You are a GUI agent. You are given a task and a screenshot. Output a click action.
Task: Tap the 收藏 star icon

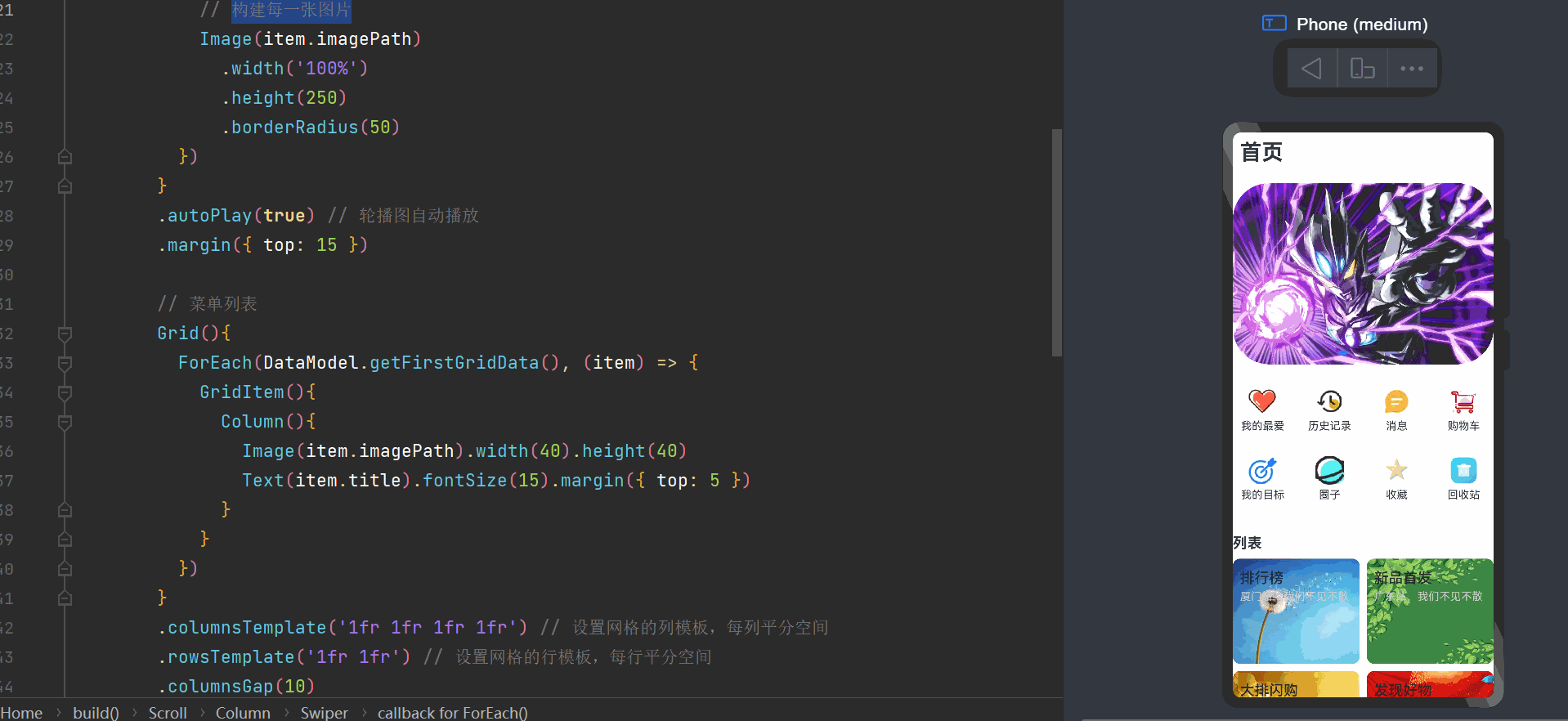click(x=1396, y=470)
